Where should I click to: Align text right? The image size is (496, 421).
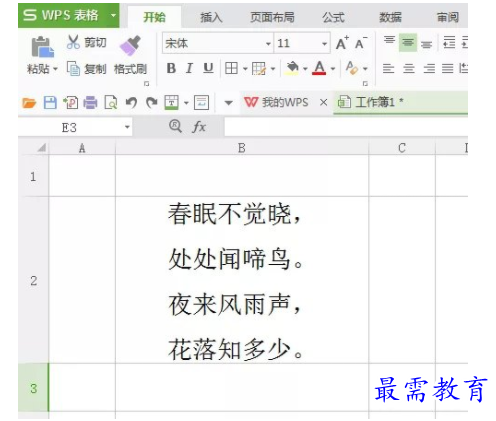[429, 69]
